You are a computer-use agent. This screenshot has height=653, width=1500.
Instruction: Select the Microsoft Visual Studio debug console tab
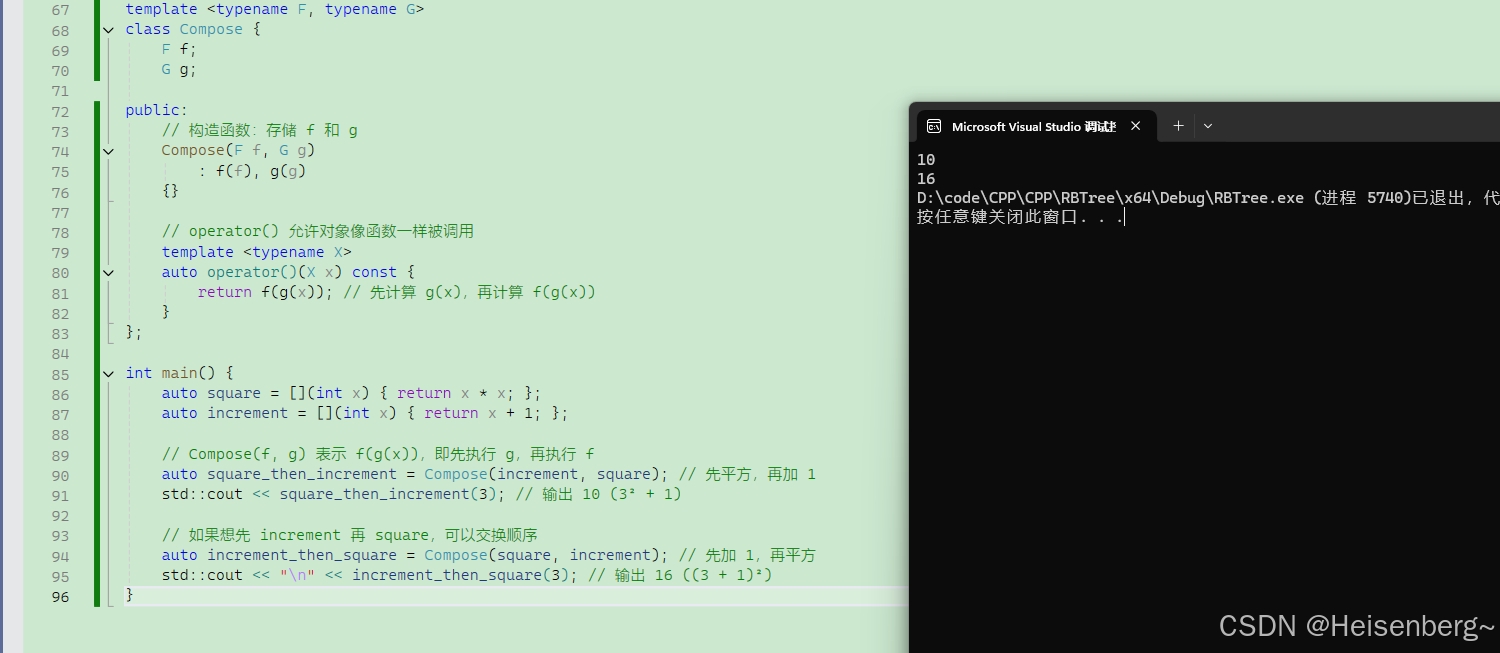click(1037, 126)
